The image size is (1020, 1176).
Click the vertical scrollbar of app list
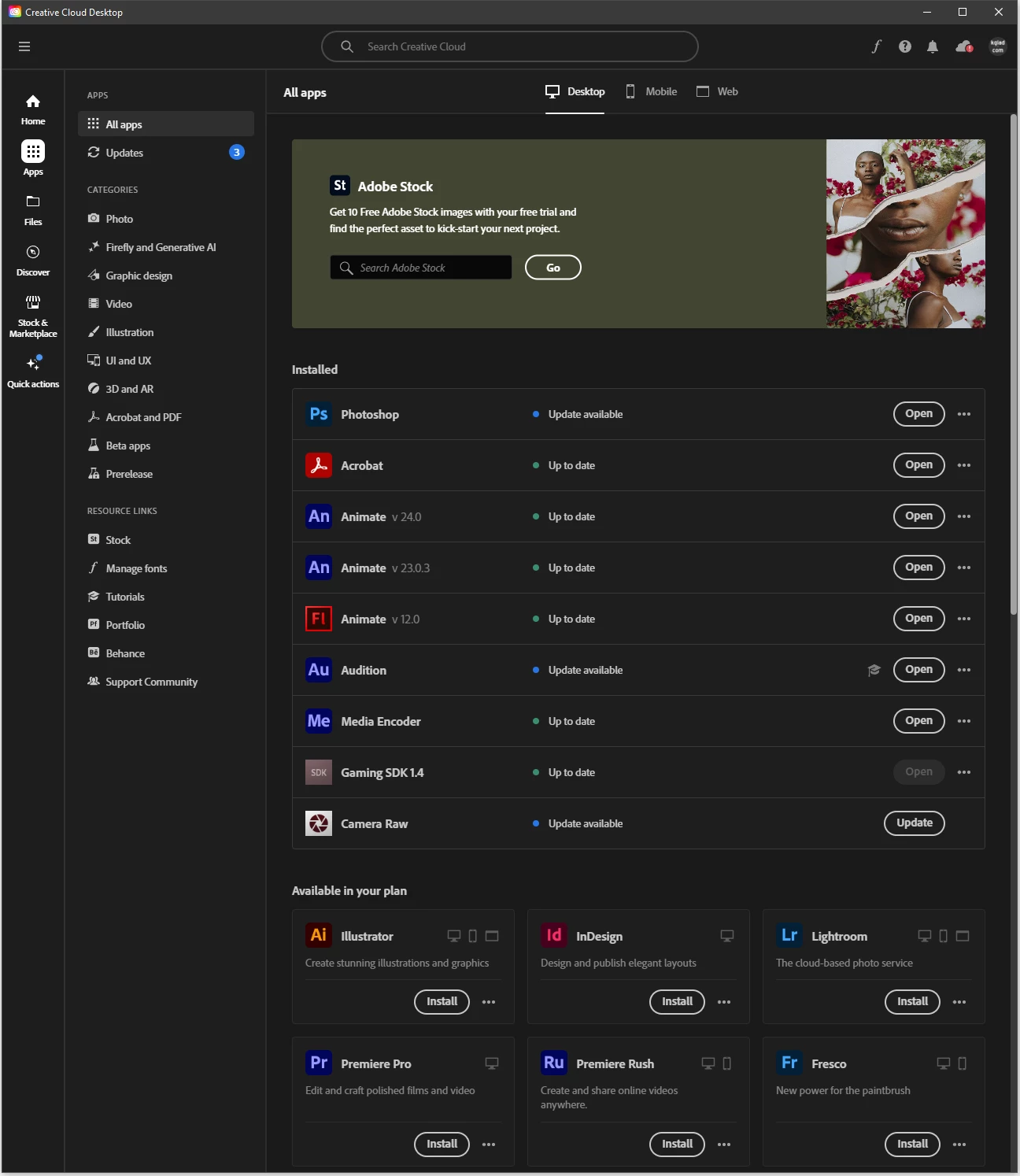pyautogui.click(x=1014, y=364)
